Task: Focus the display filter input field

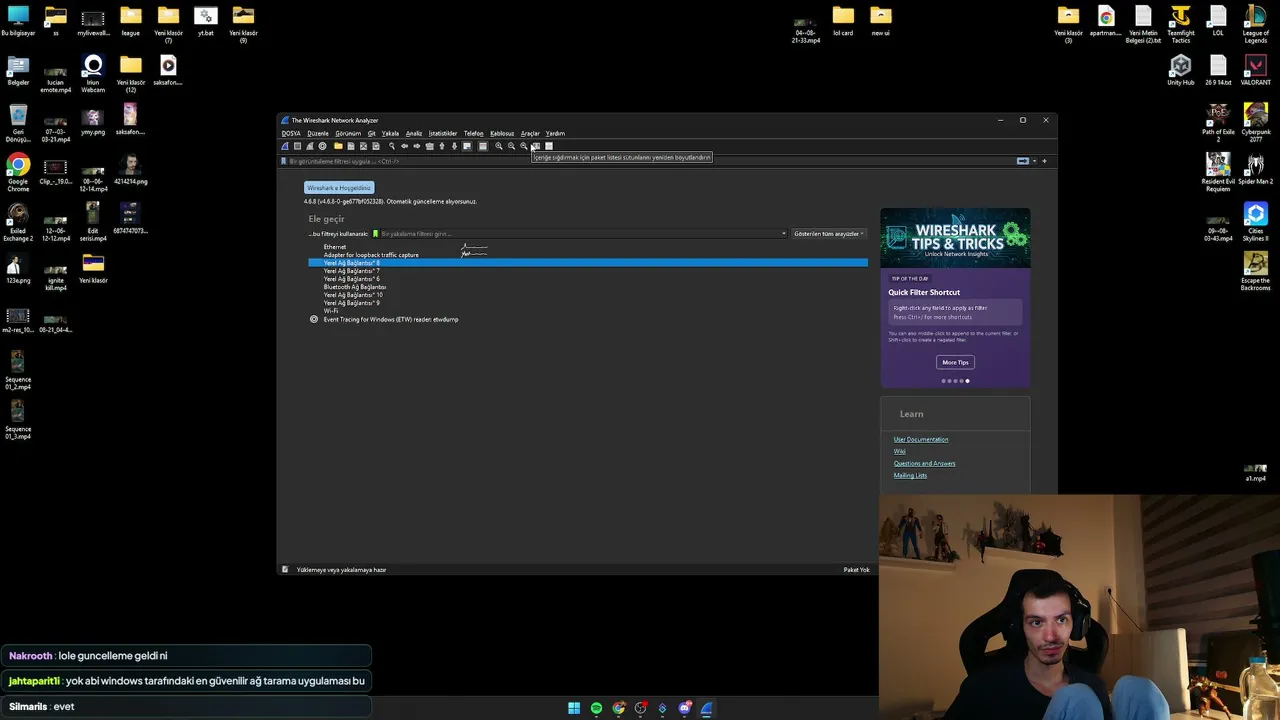Action: [x=650, y=161]
